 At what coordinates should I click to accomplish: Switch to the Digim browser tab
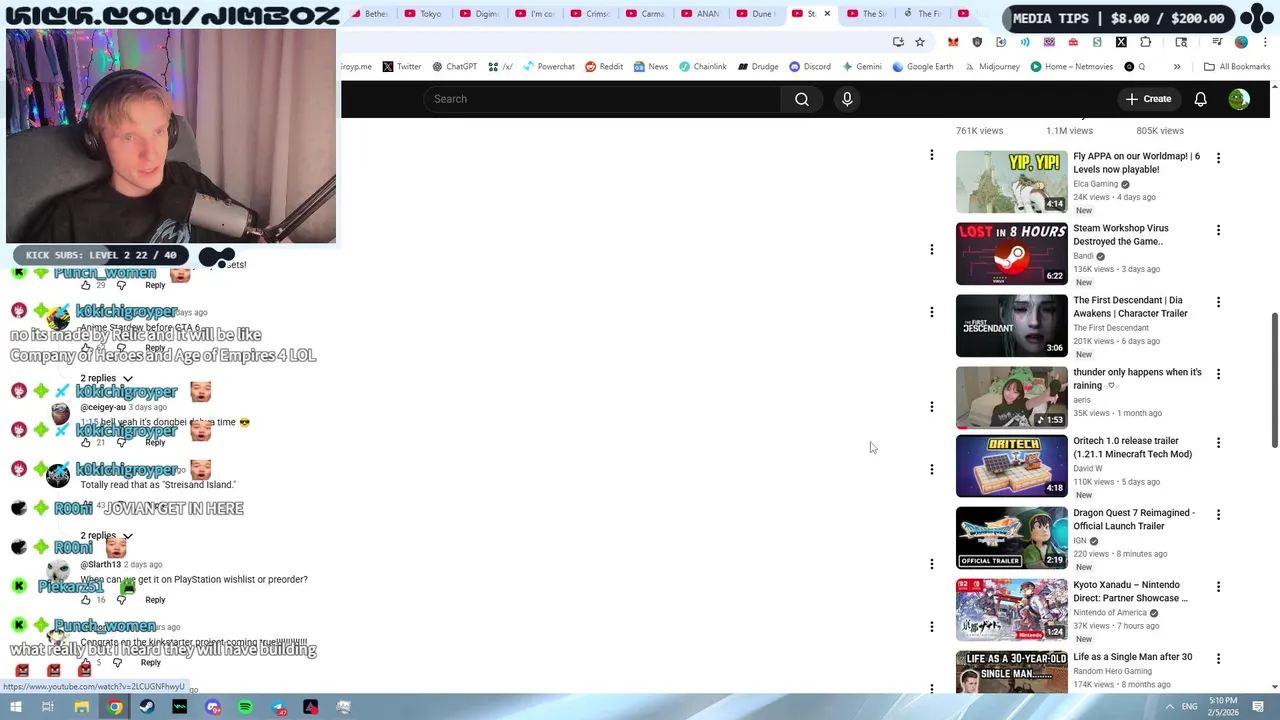[480, 14]
